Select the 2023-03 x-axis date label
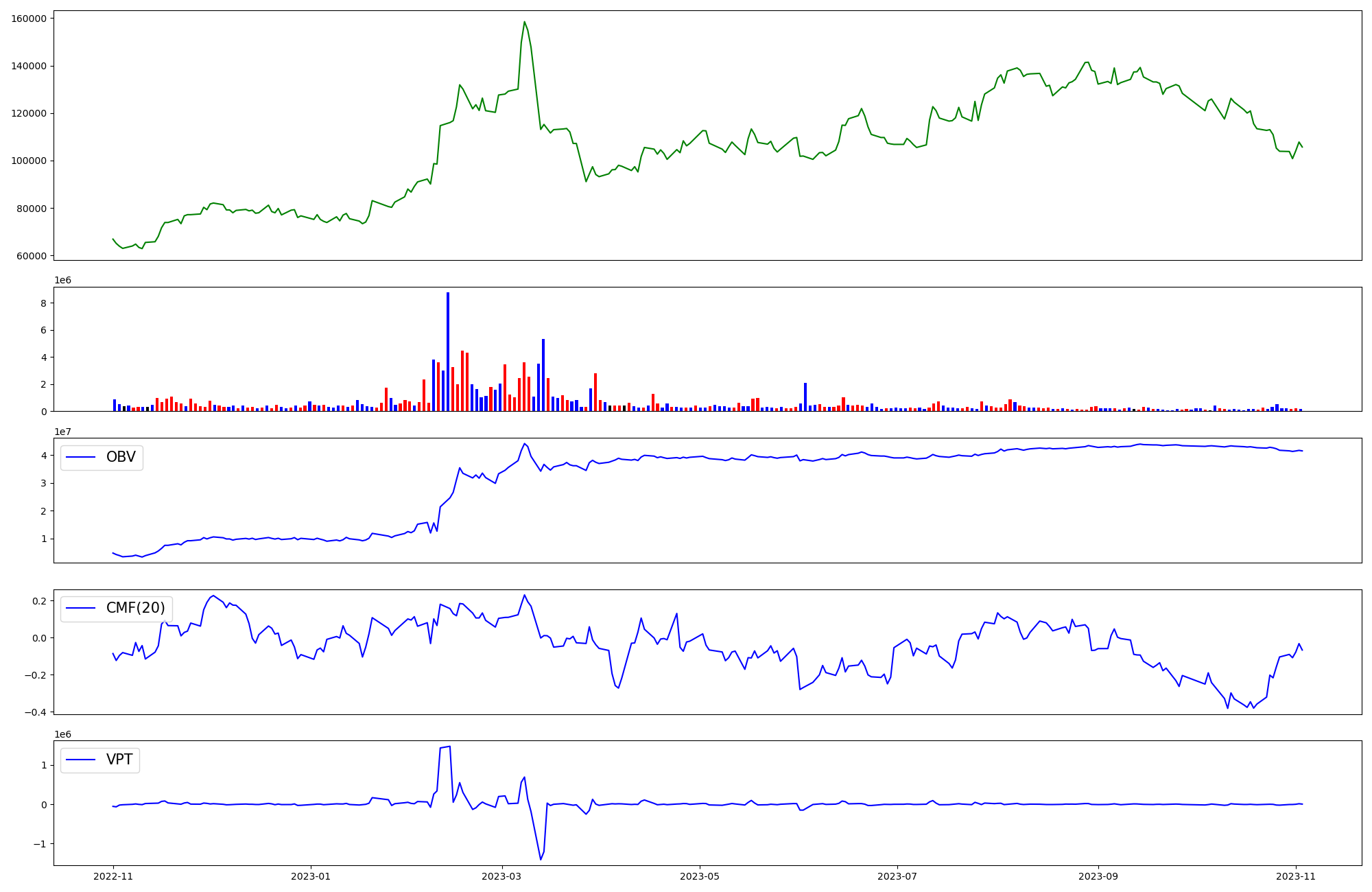The image size is (1372, 892). click(502, 876)
